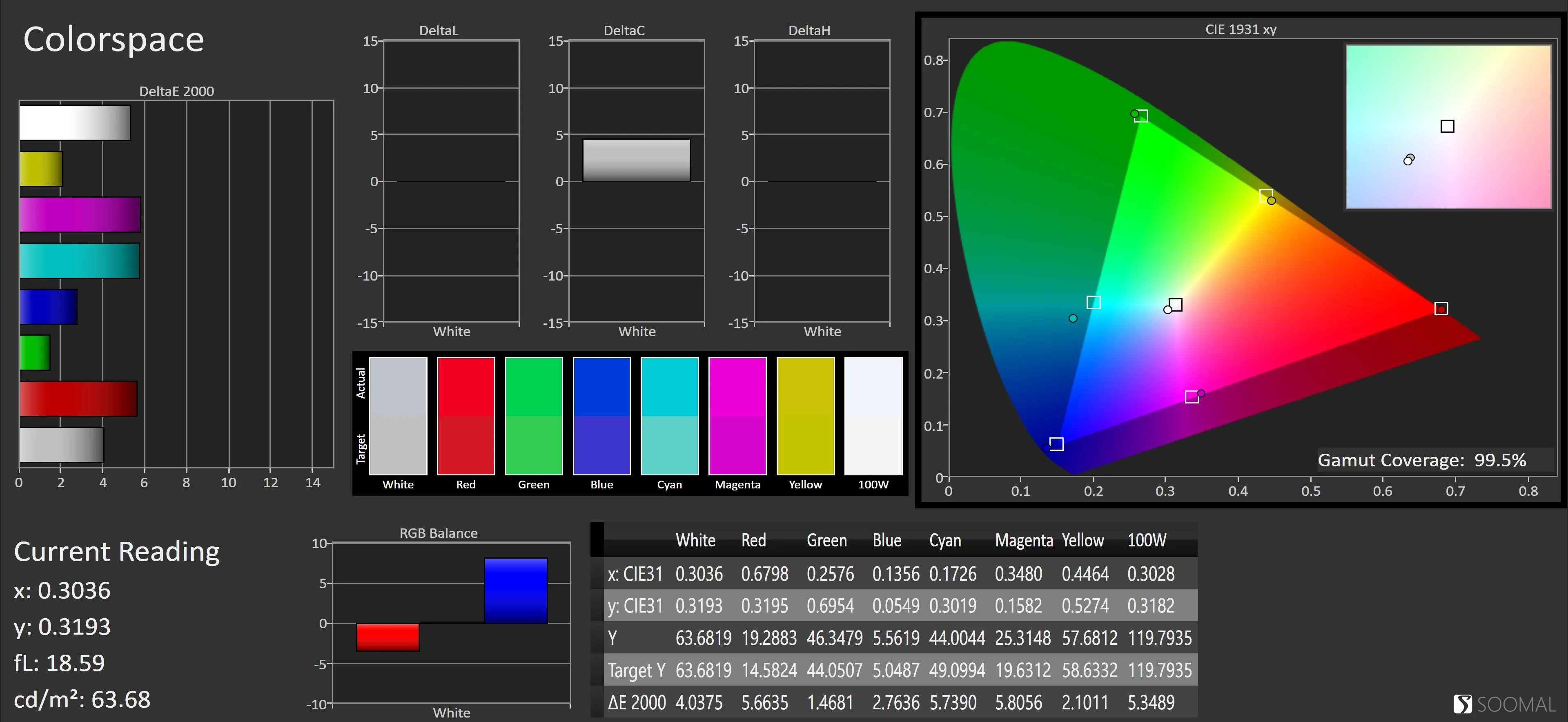
Task: Click the Yellow actual/target color swatch
Action: (805, 416)
